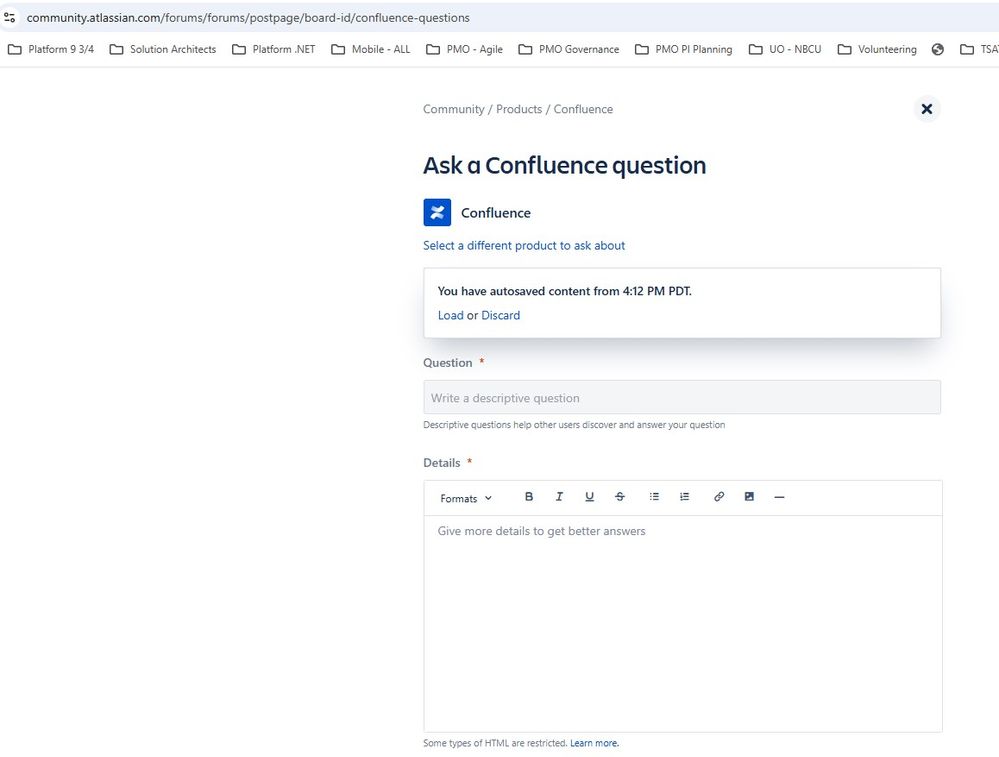Open the Mobile - ALL bookmarks folder
999x757 pixels.
371,49
